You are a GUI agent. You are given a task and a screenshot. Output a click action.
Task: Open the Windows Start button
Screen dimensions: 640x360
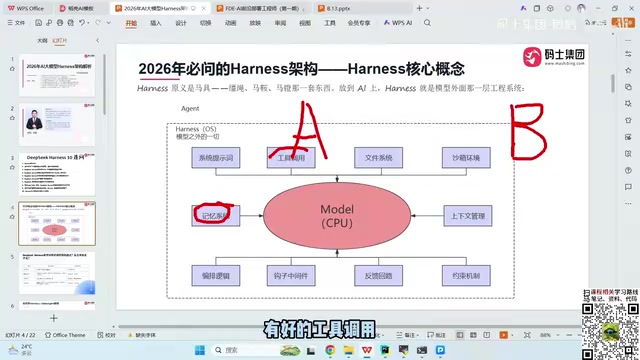[x=200, y=350]
